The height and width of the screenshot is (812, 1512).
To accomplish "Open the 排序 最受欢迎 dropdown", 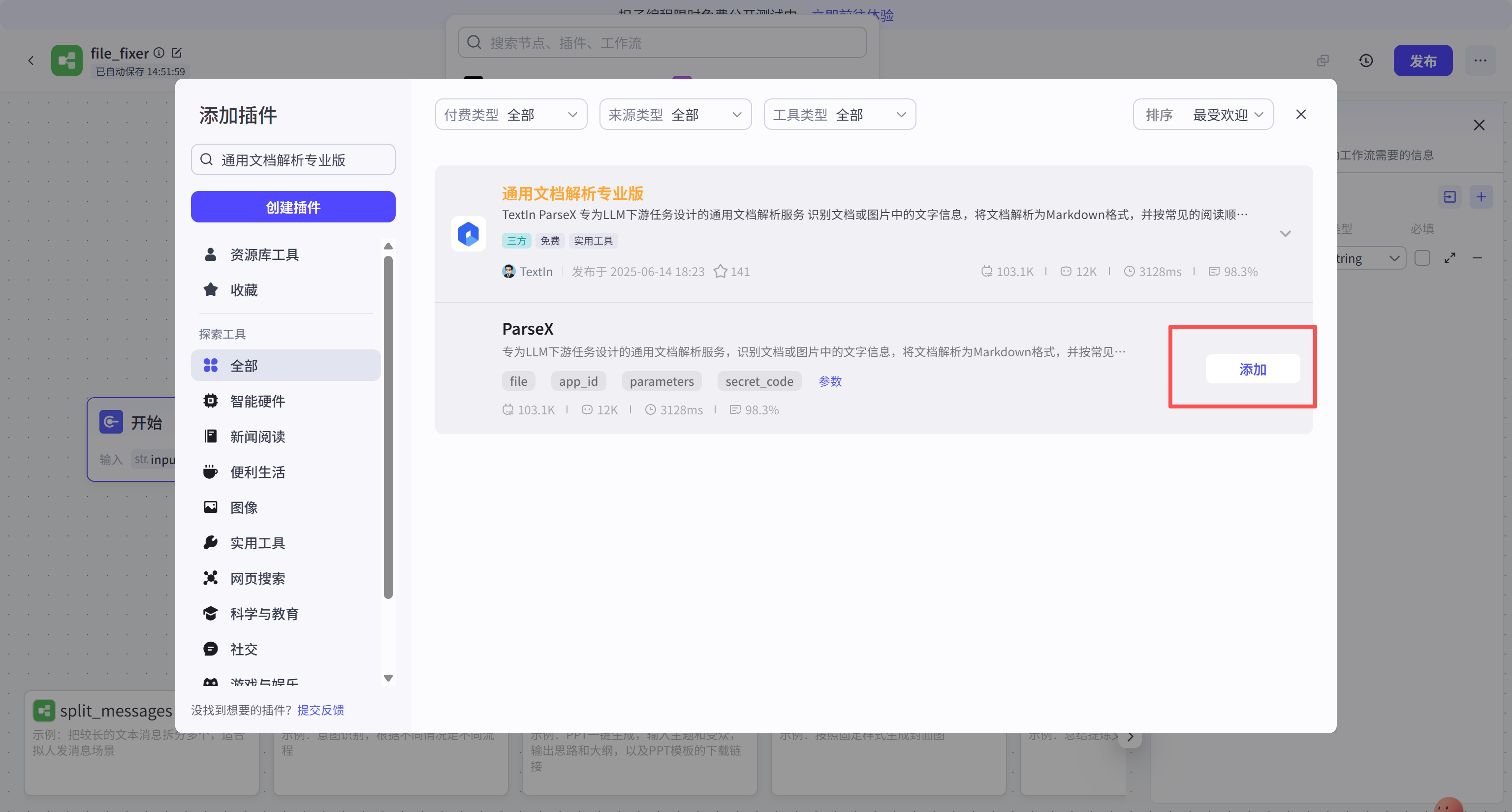I will [x=1203, y=114].
